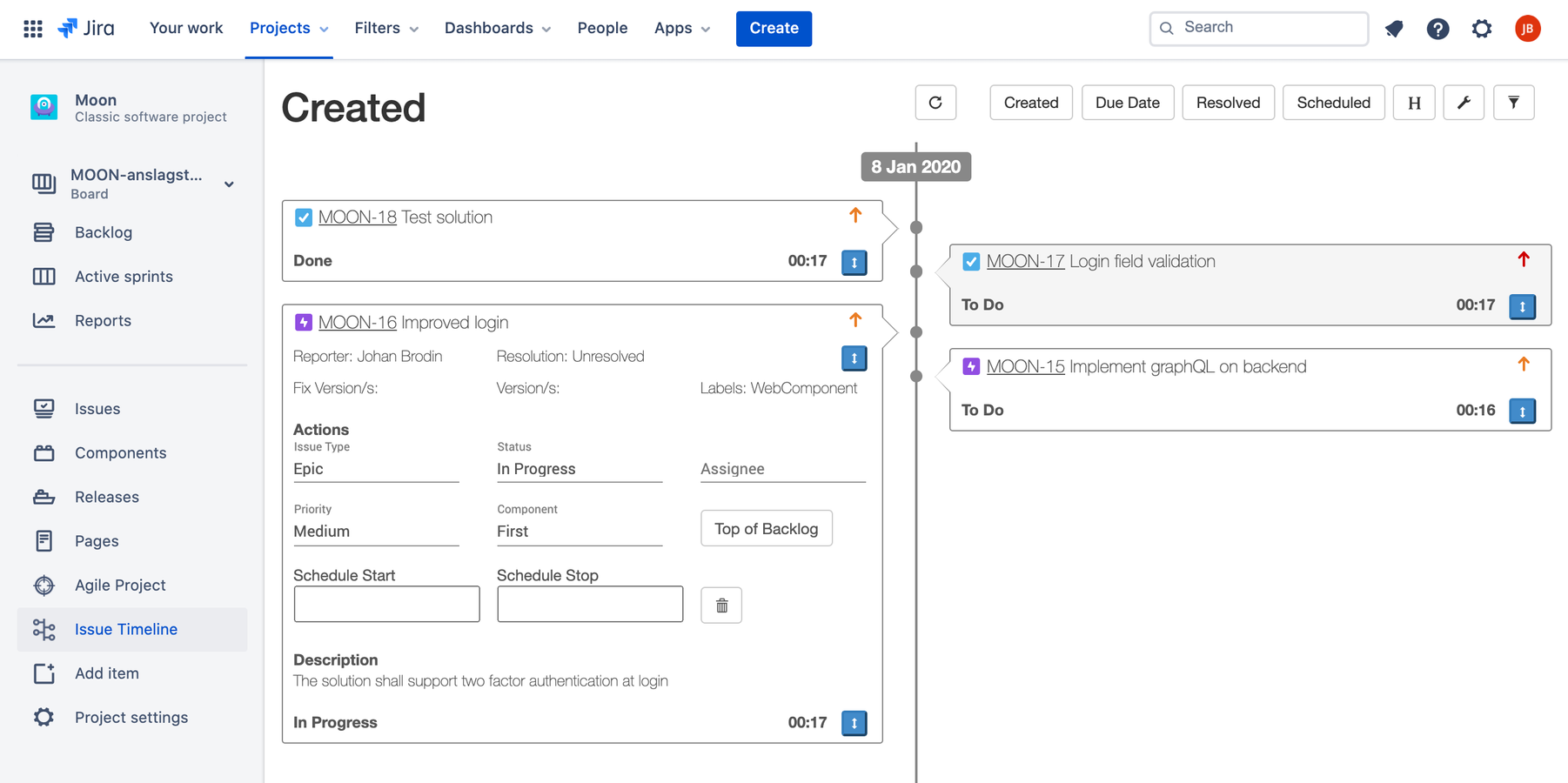The width and height of the screenshot is (1568, 783).
Task: Open the filter funnel button
Action: (x=1514, y=103)
